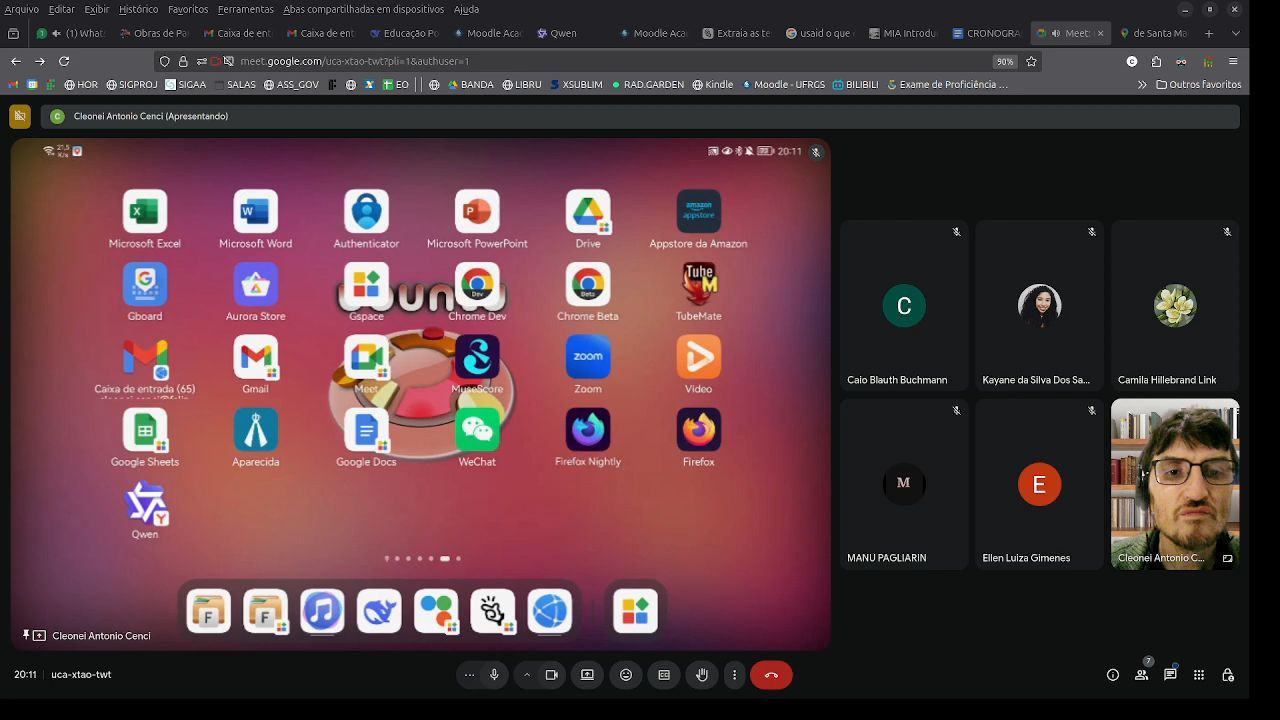The image size is (1280, 720).
Task: Open meeting details info icon
Action: coord(1112,675)
